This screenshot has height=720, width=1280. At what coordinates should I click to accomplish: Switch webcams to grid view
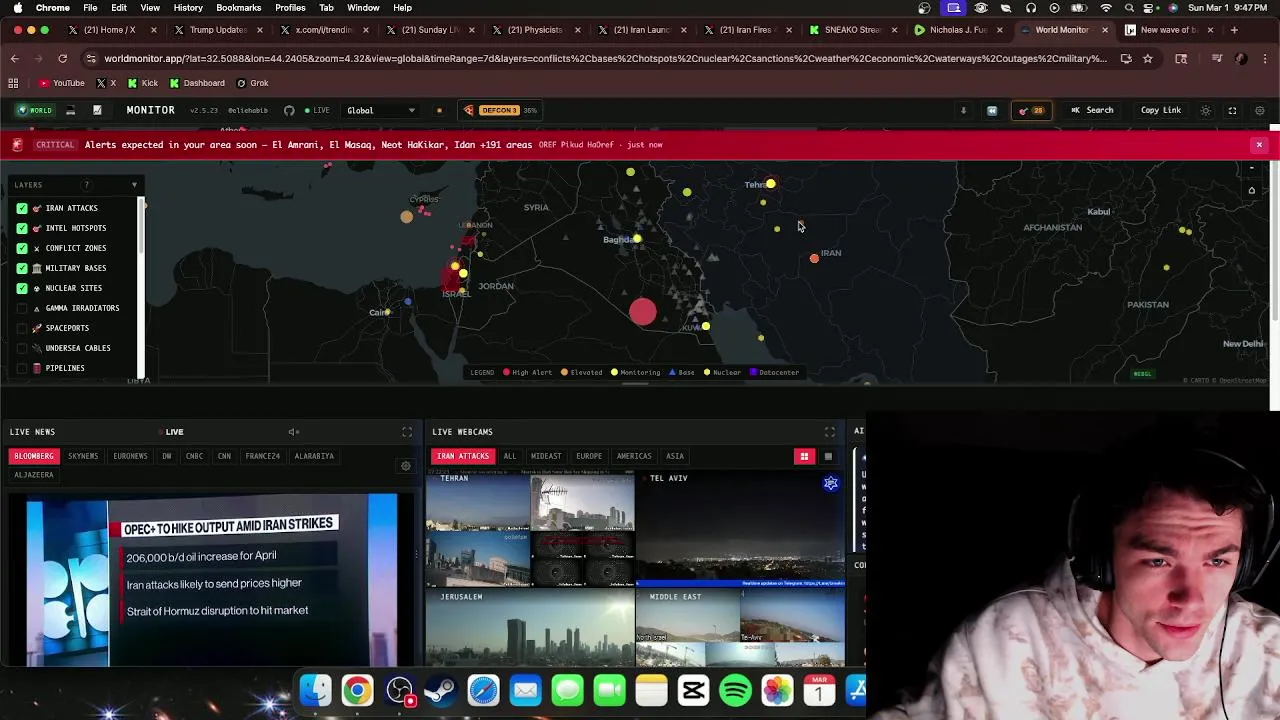pos(804,457)
